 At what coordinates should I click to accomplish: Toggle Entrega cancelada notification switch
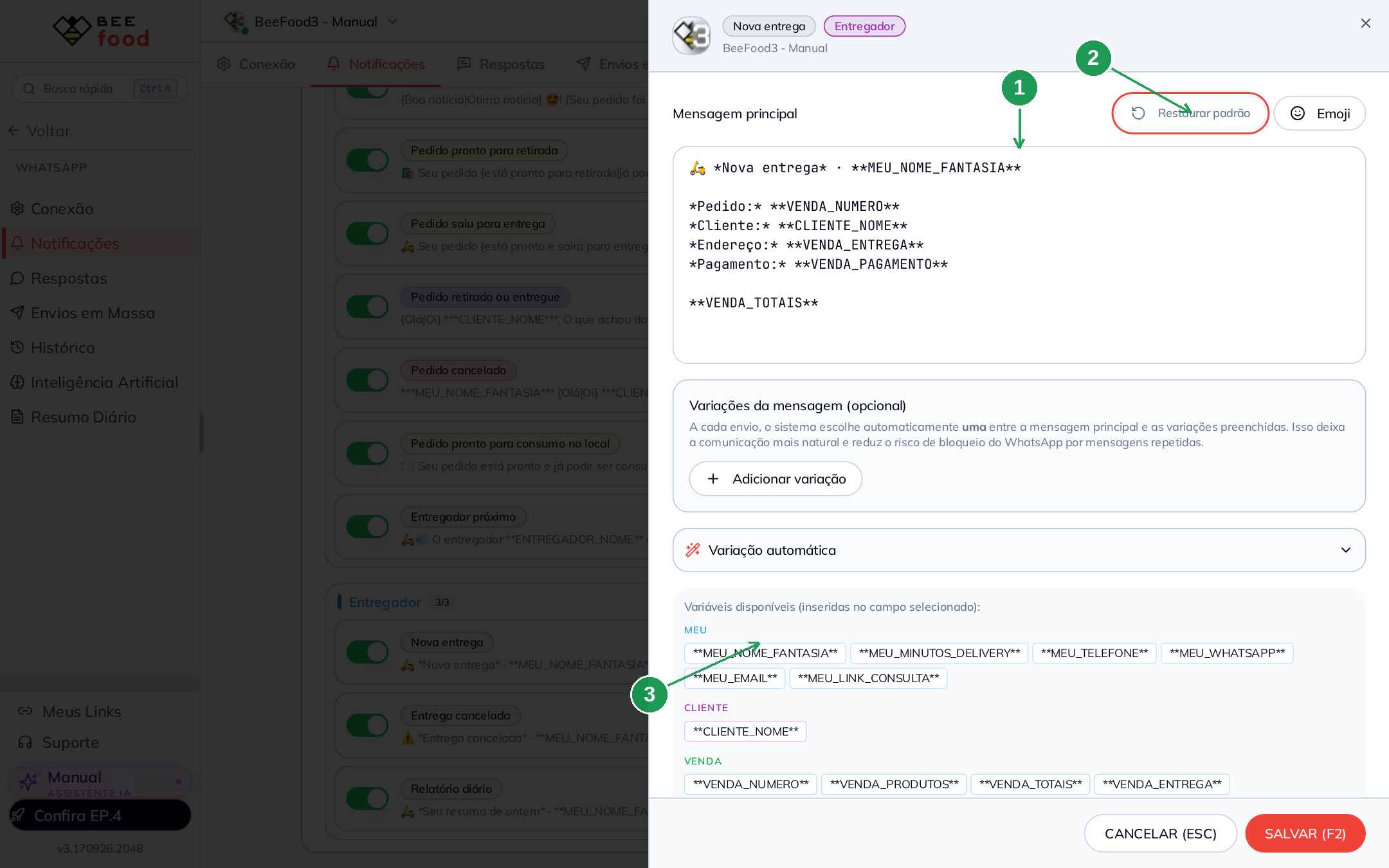coord(367,725)
